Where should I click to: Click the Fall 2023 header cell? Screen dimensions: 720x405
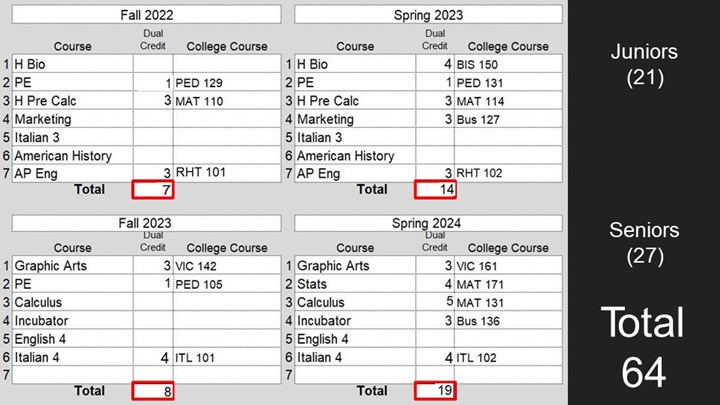[146, 223]
